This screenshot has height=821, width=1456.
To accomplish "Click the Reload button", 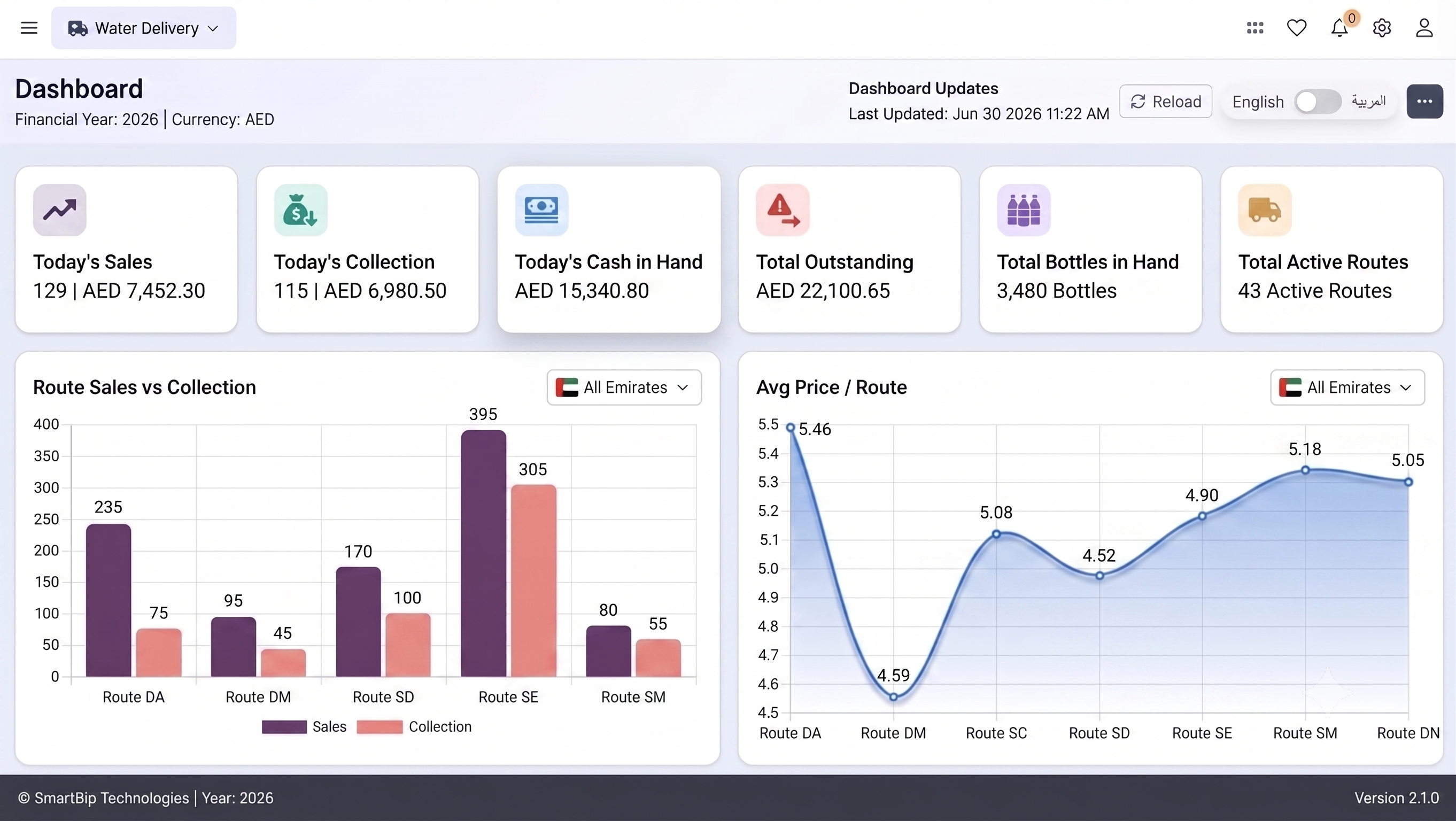I will (1165, 101).
